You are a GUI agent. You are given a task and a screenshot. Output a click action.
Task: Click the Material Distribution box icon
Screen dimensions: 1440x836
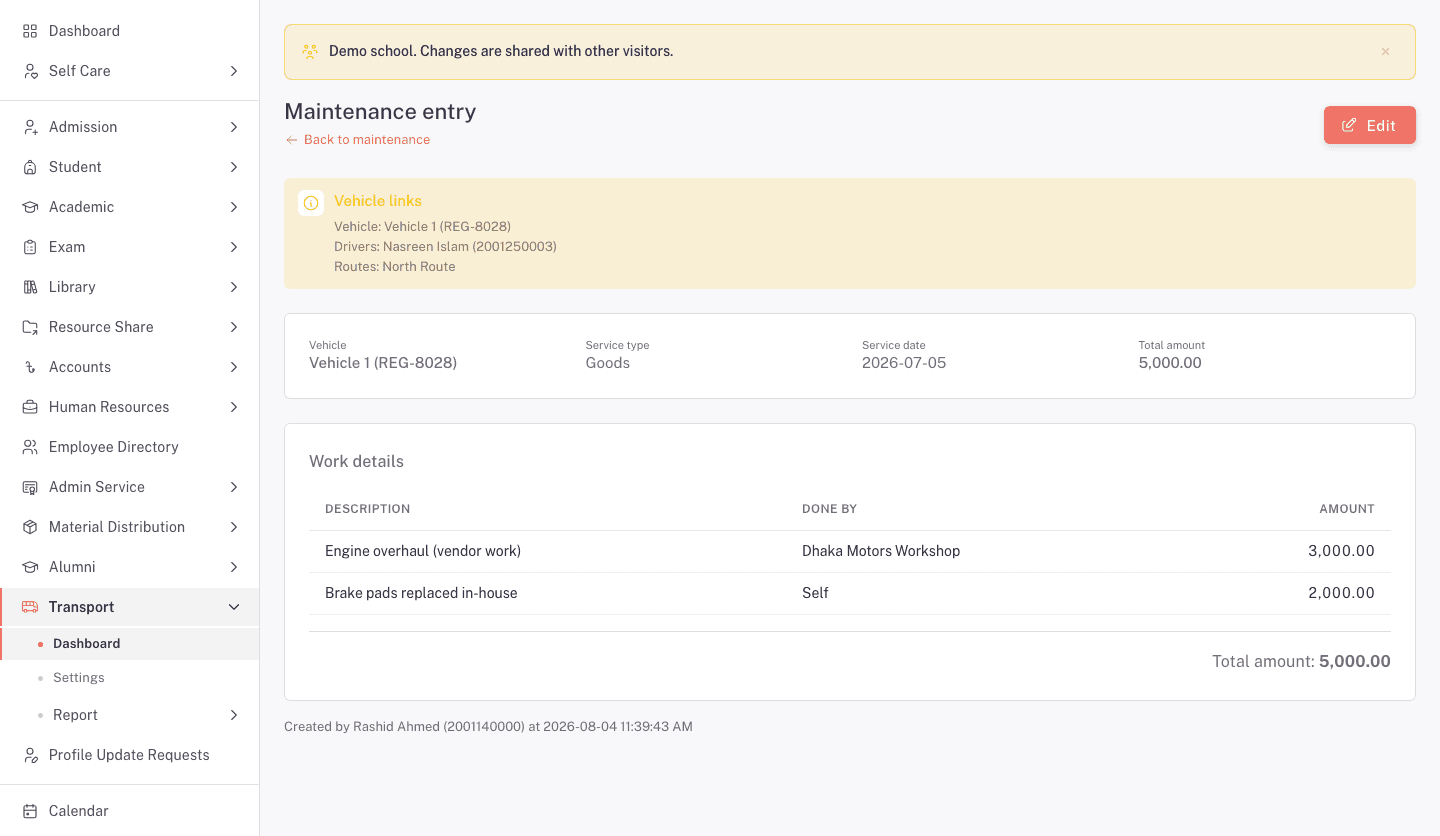[x=30, y=527]
